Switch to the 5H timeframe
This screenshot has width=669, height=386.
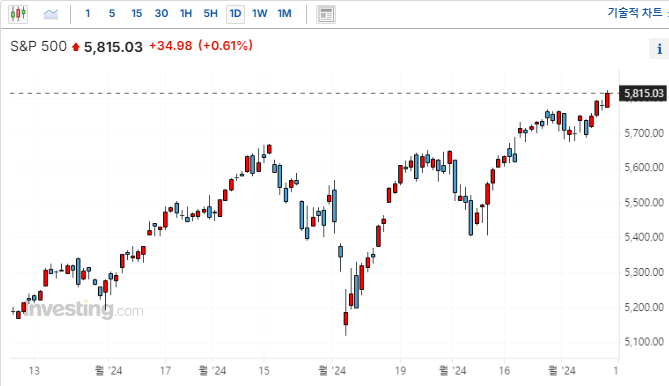[x=210, y=14]
